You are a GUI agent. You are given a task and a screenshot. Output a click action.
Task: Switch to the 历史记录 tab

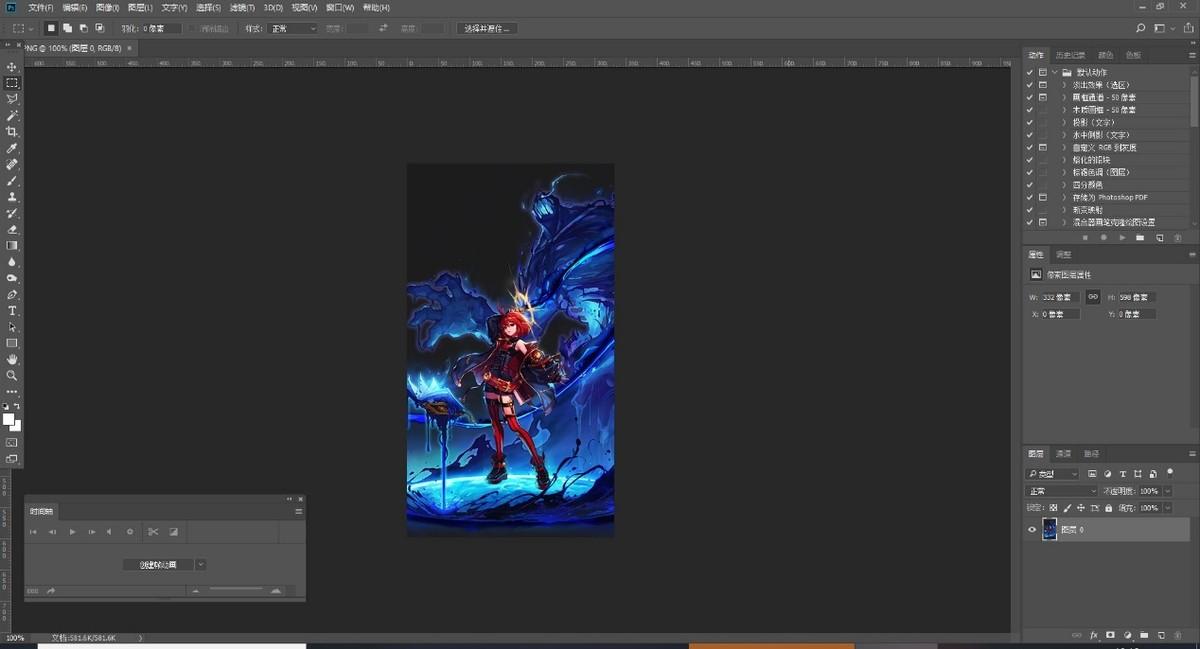pyautogui.click(x=1070, y=55)
